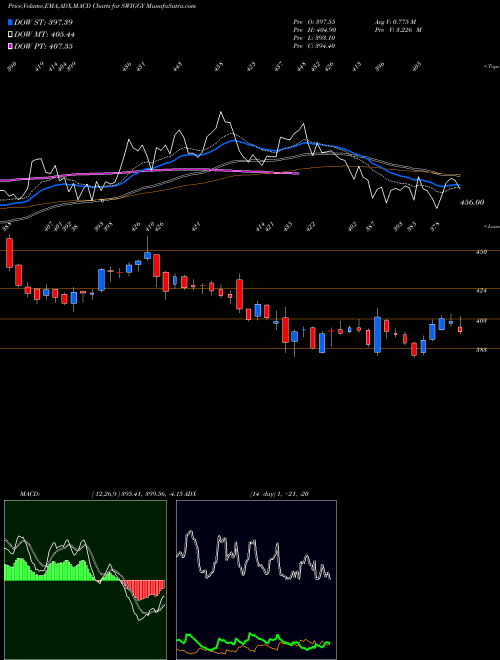
Task: Click the 459 price level label
Action: pyautogui.click(x=481, y=252)
